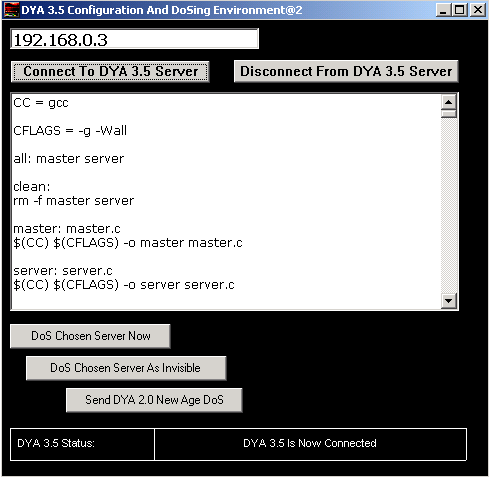
Task: Click the 'all: master server' line
Action: click(69, 159)
